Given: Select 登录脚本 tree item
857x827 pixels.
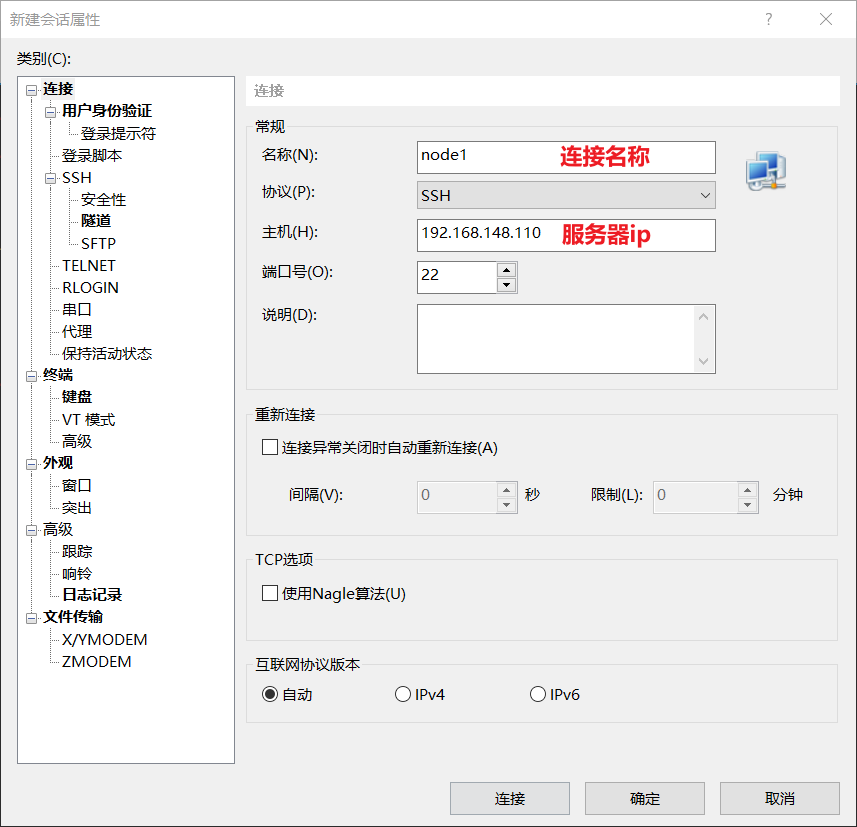Looking at the screenshot, I should point(92,156).
